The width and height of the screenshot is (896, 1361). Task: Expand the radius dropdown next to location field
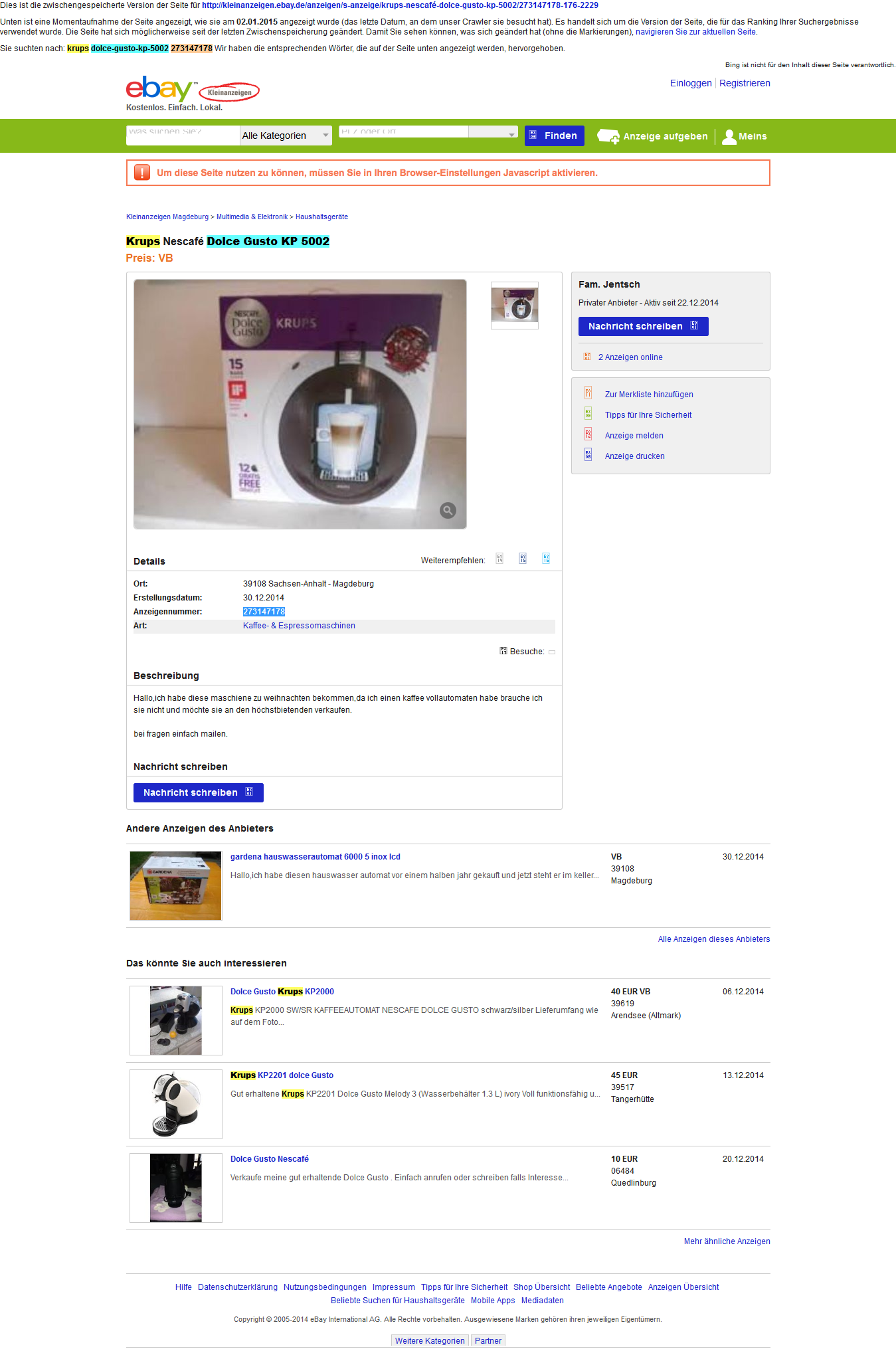point(493,133)
